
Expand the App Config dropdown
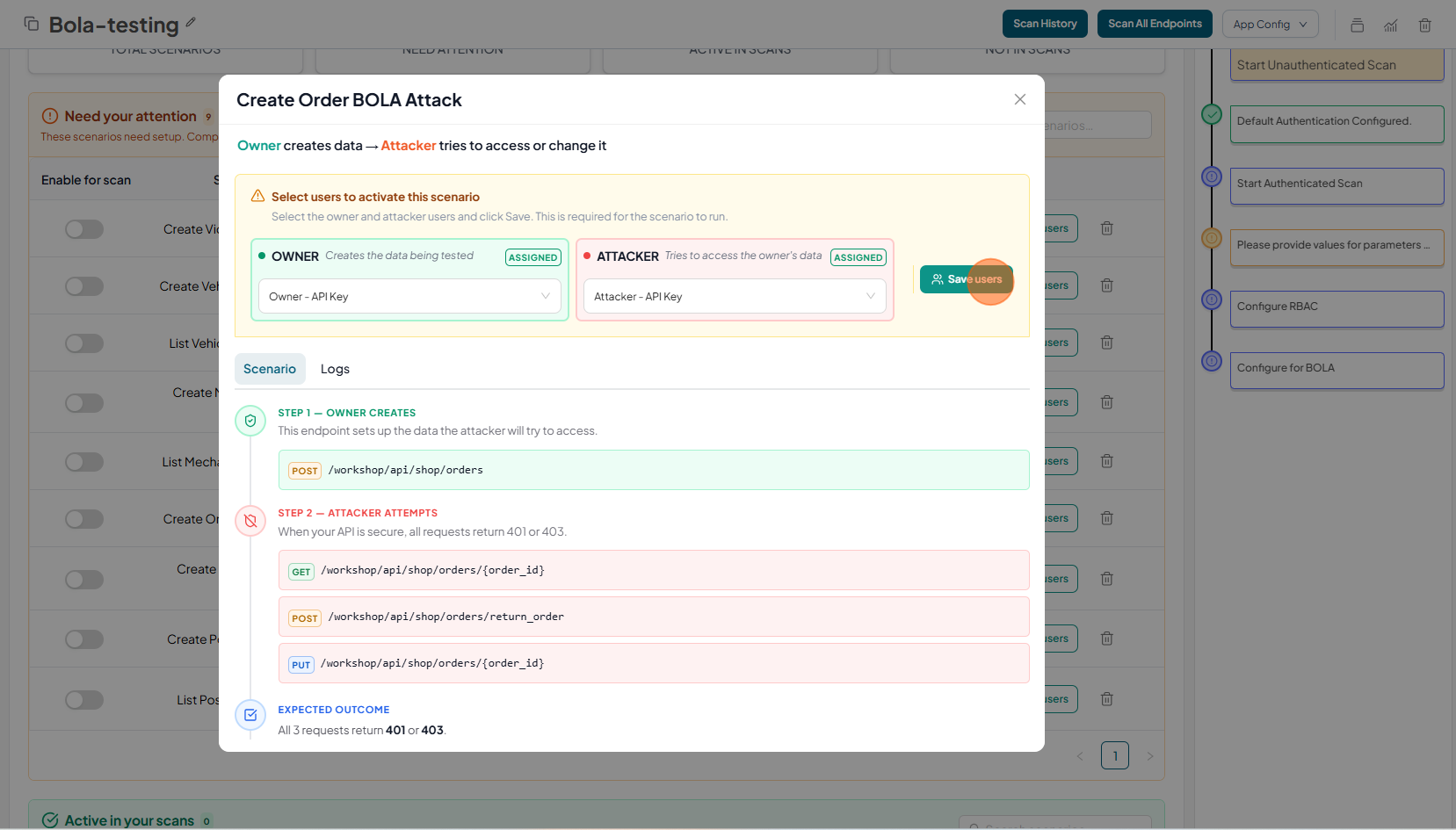[x=1270, y=24]
